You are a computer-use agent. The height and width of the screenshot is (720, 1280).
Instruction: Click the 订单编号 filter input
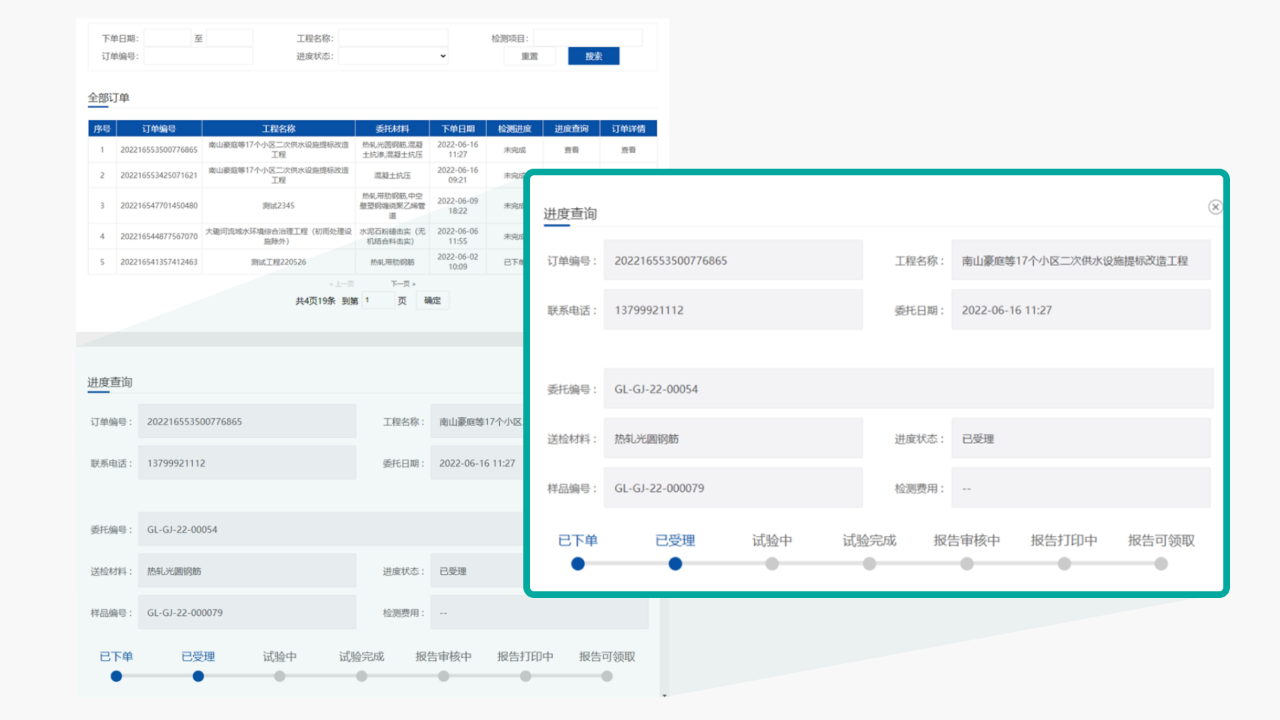pos(198,56)
